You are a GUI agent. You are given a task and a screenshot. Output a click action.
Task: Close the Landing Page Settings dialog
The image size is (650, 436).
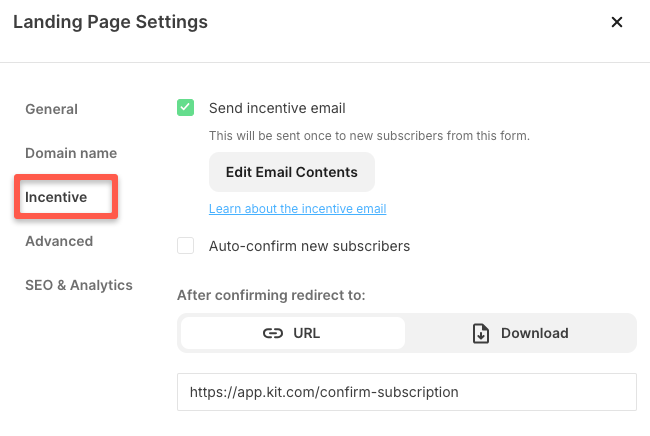pyautogui.click(x=617, y=22)
